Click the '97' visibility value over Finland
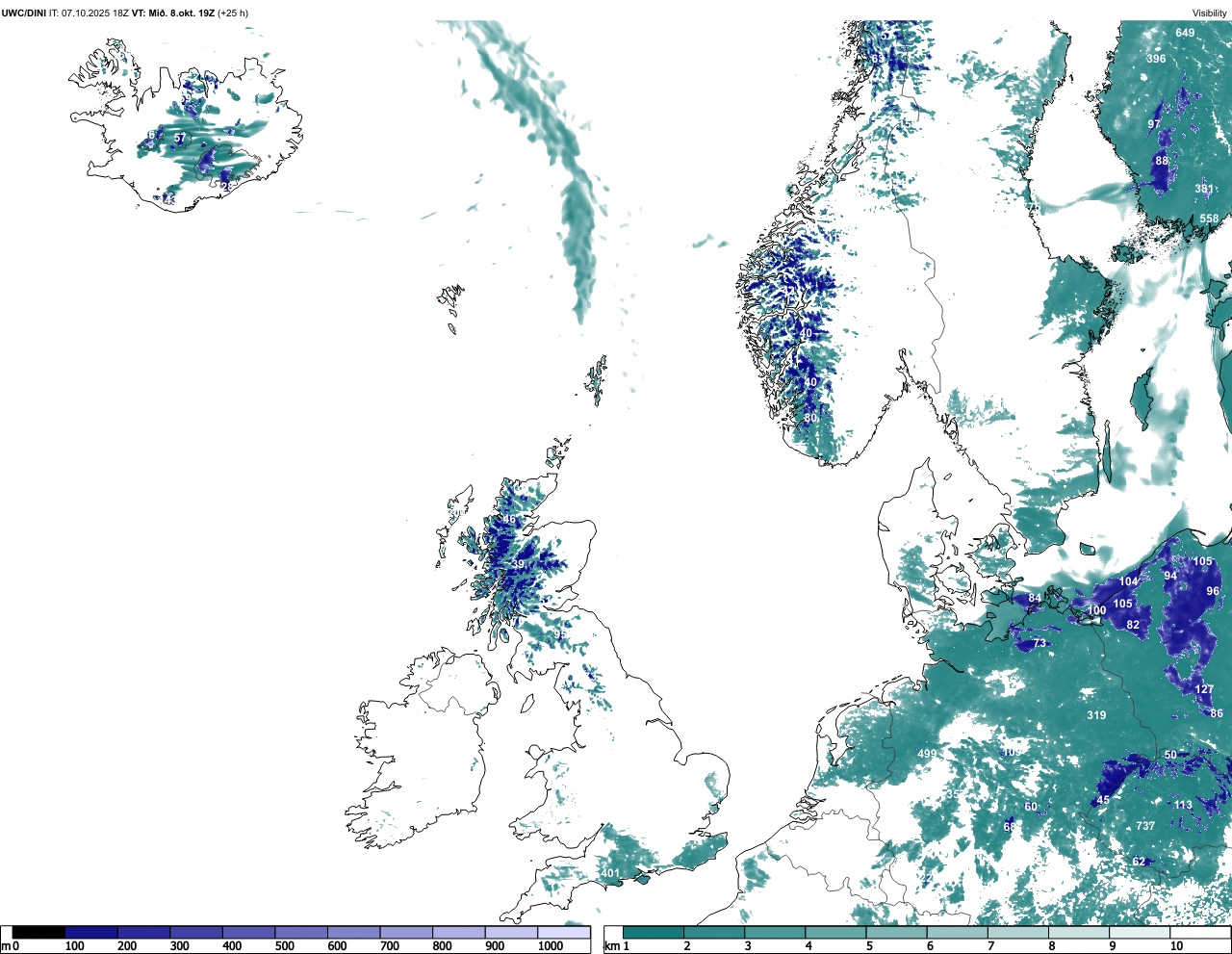The image size is (1232, 954). click(1154, 125)
